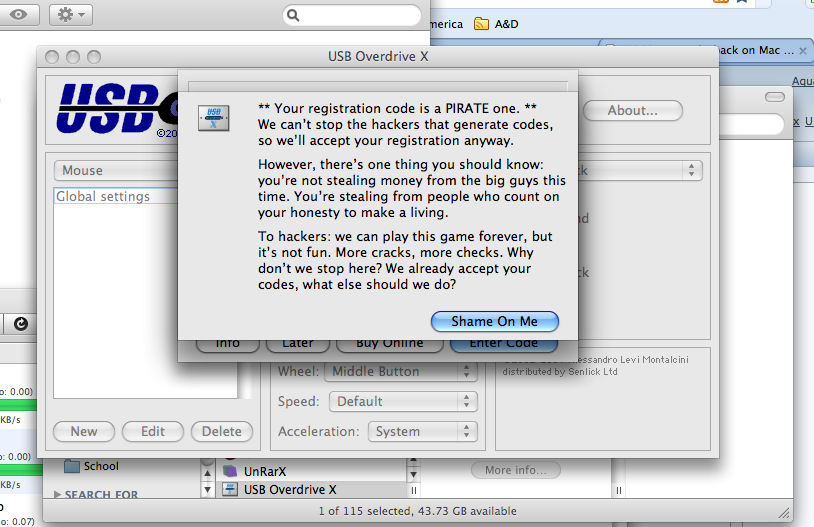Click the Delete button below the settings list
Image resolution: width=814 pixels, height=527 pixels.
click(222, 431)
